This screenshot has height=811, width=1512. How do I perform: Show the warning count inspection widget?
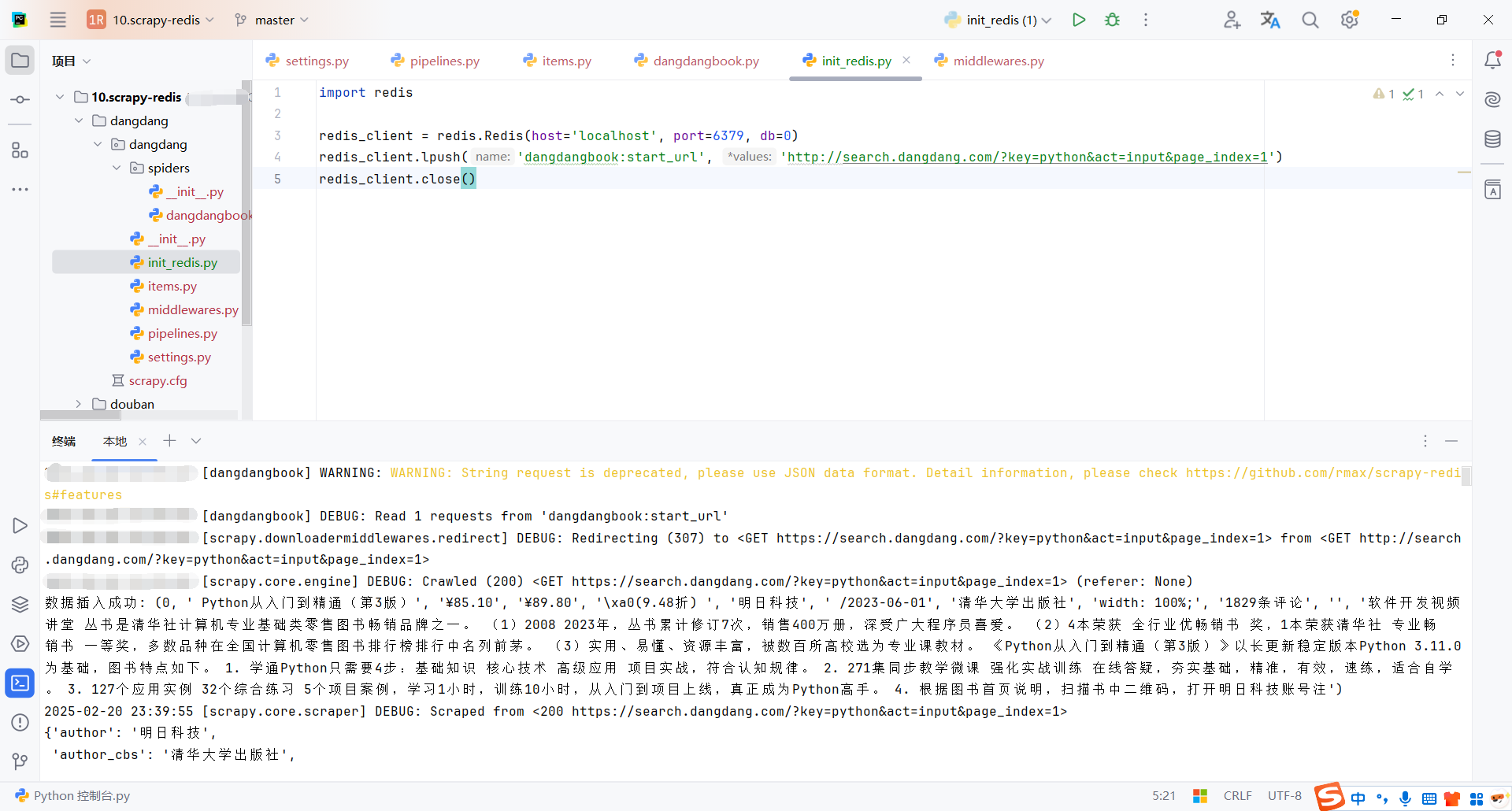coord(1384,94)
